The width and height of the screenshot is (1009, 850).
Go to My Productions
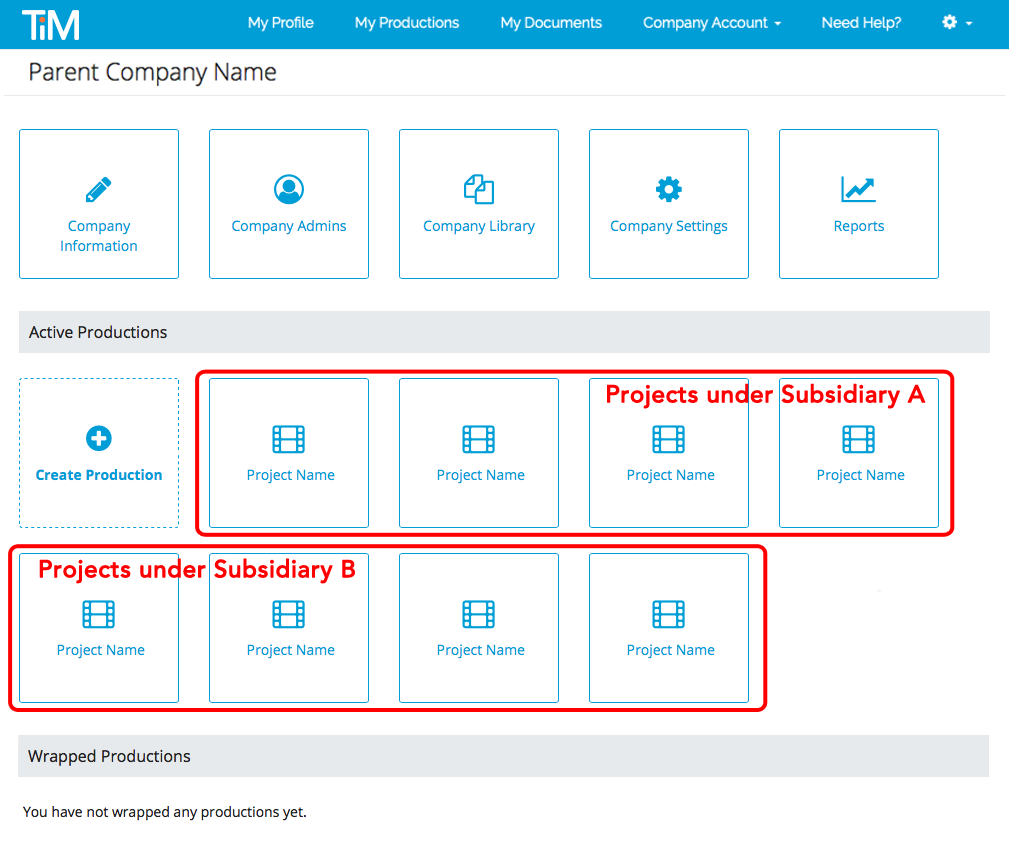pyautogui.click(x=407, y=23)
